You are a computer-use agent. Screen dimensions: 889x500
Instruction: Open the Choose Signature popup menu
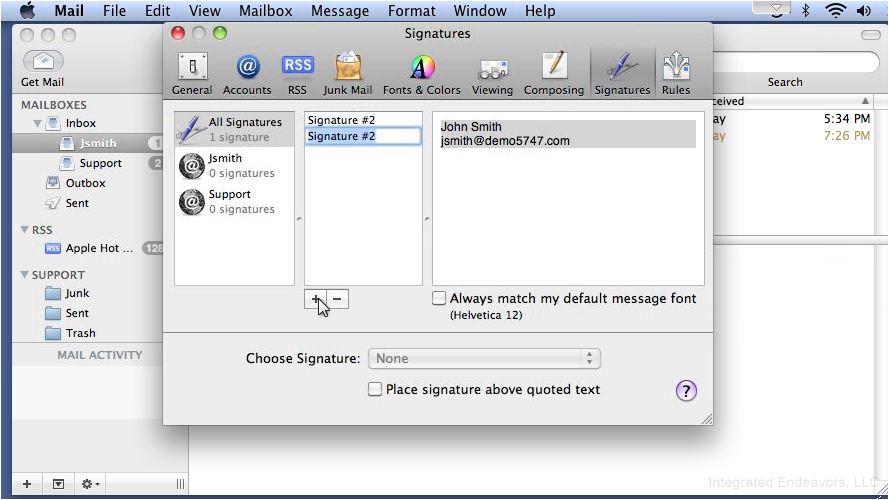(x=484, y=358)
